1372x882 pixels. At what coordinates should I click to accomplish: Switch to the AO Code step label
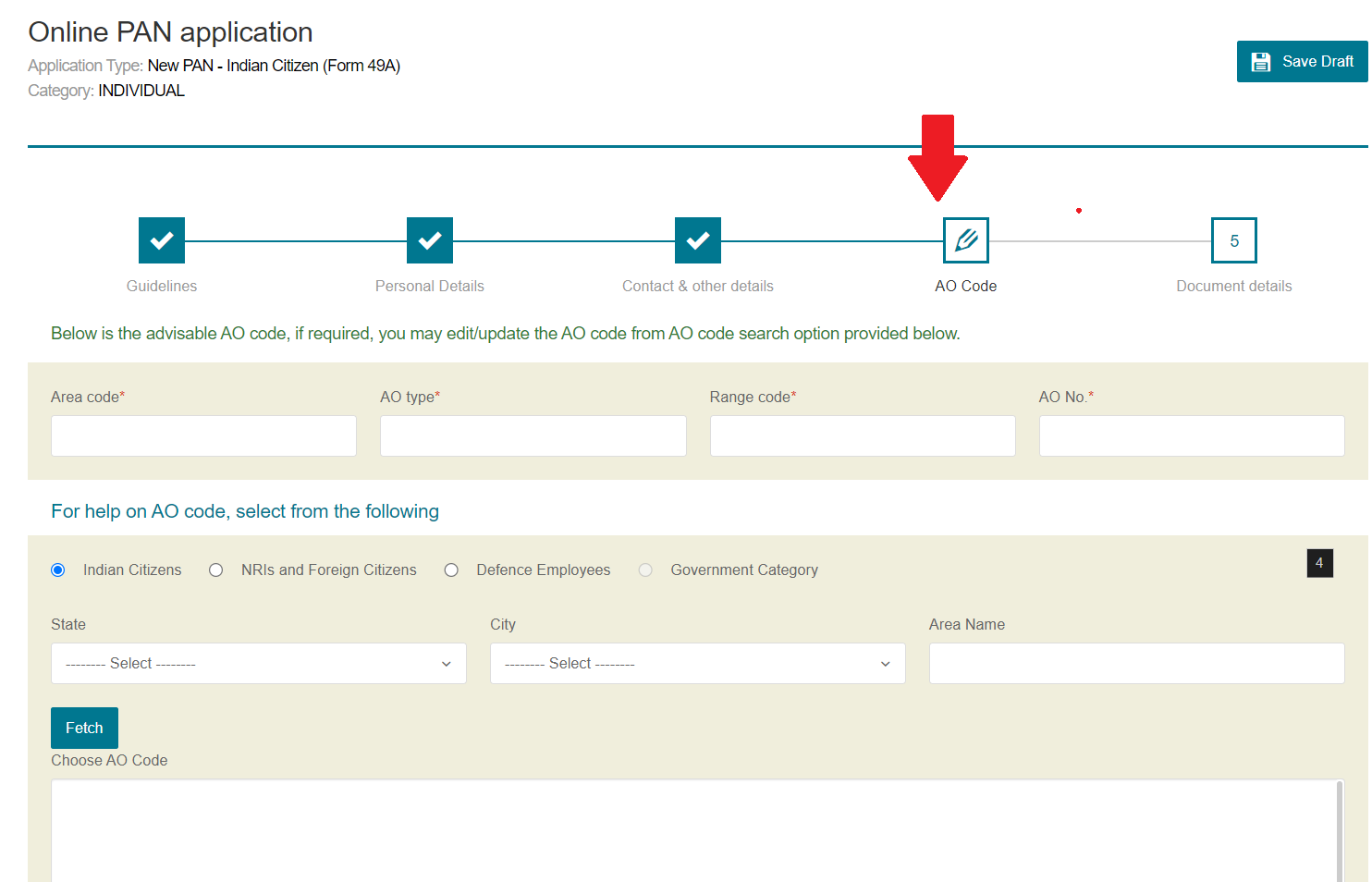tap(965, 286)
